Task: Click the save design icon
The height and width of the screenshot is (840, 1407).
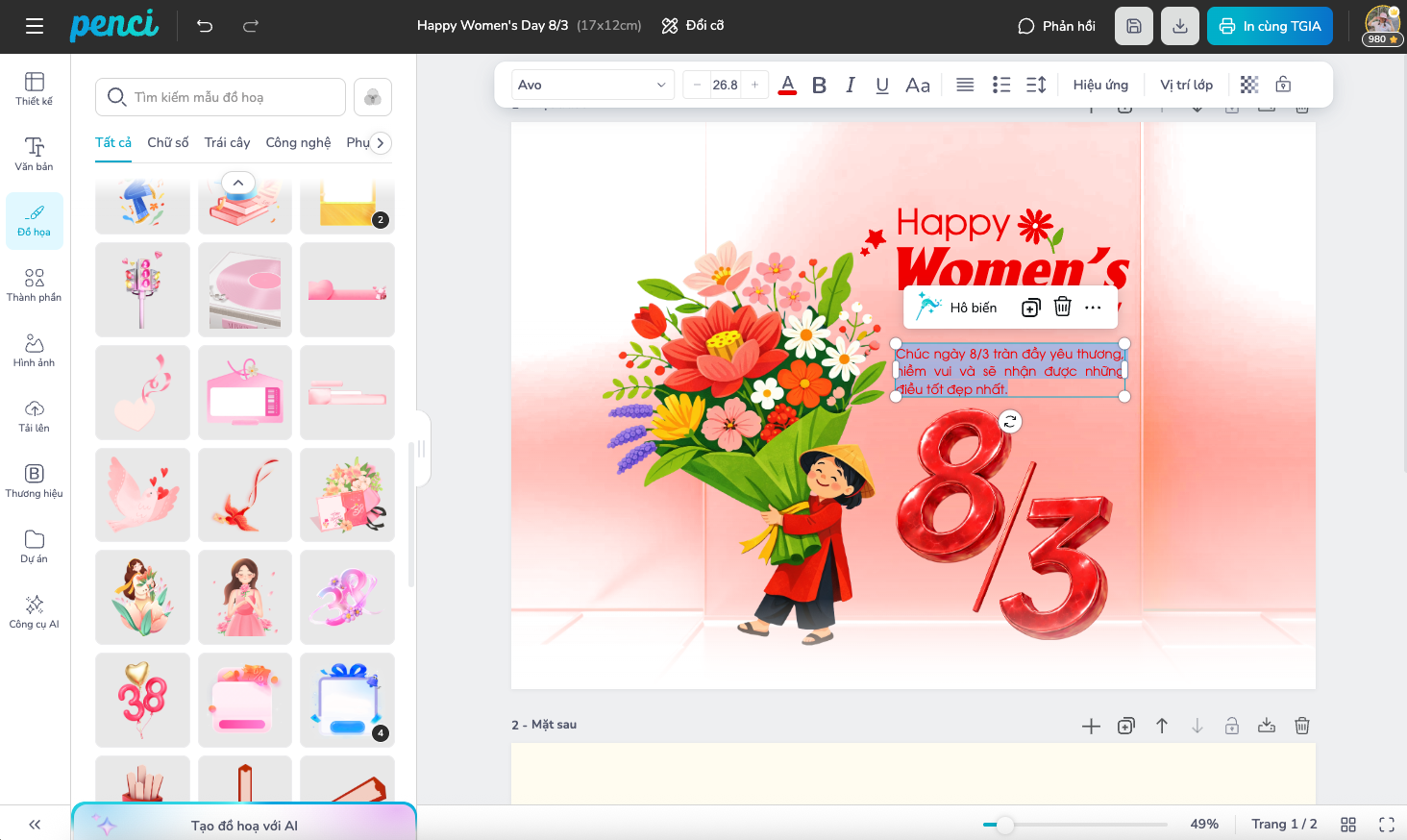Action: [x=1133, y=26]
